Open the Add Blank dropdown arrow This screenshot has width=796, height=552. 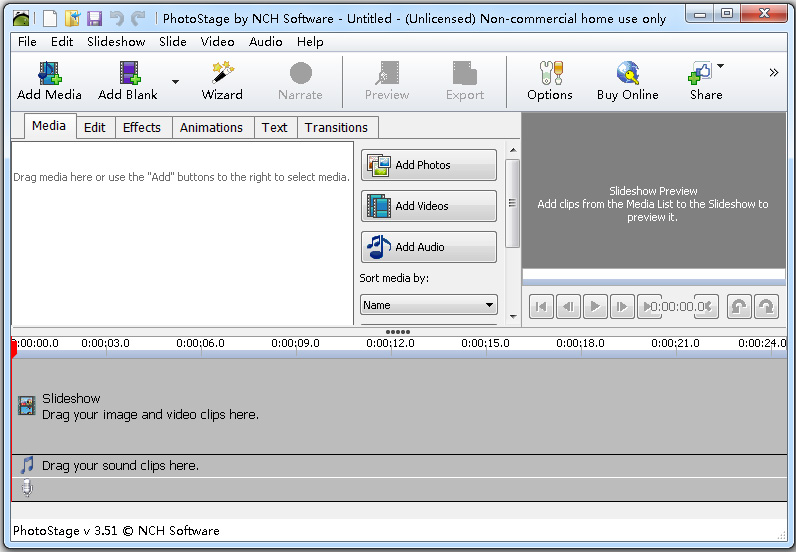(175, 81)
